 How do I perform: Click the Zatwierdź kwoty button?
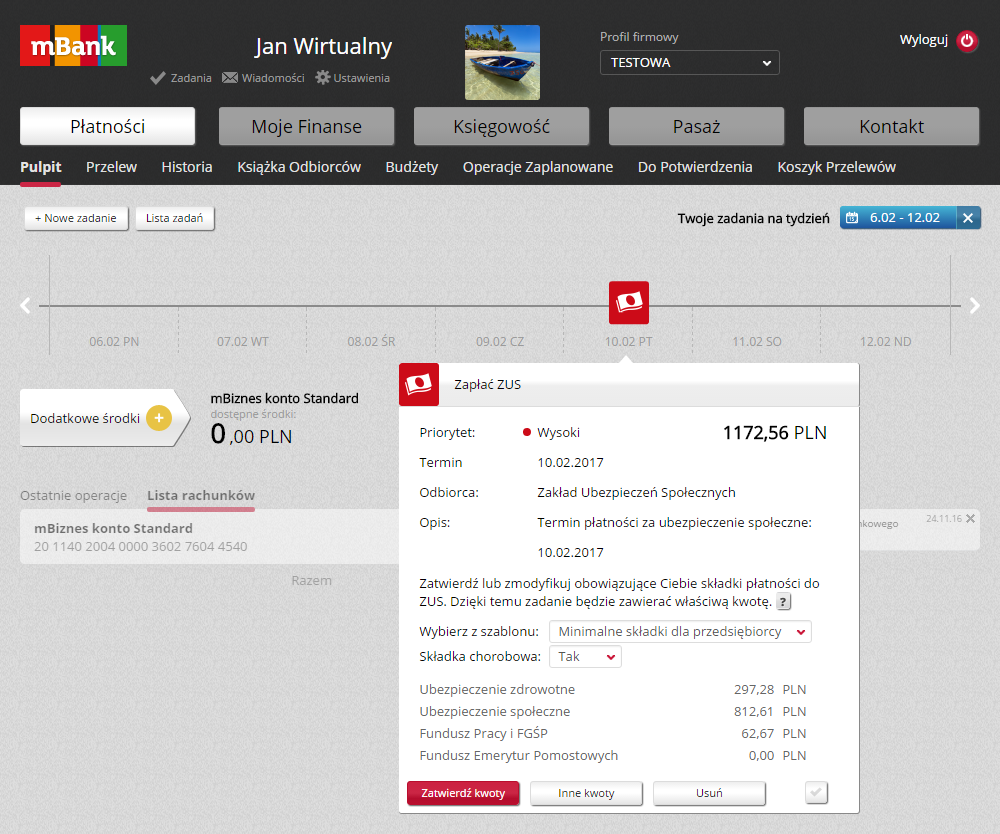click(x=463, y=793)
